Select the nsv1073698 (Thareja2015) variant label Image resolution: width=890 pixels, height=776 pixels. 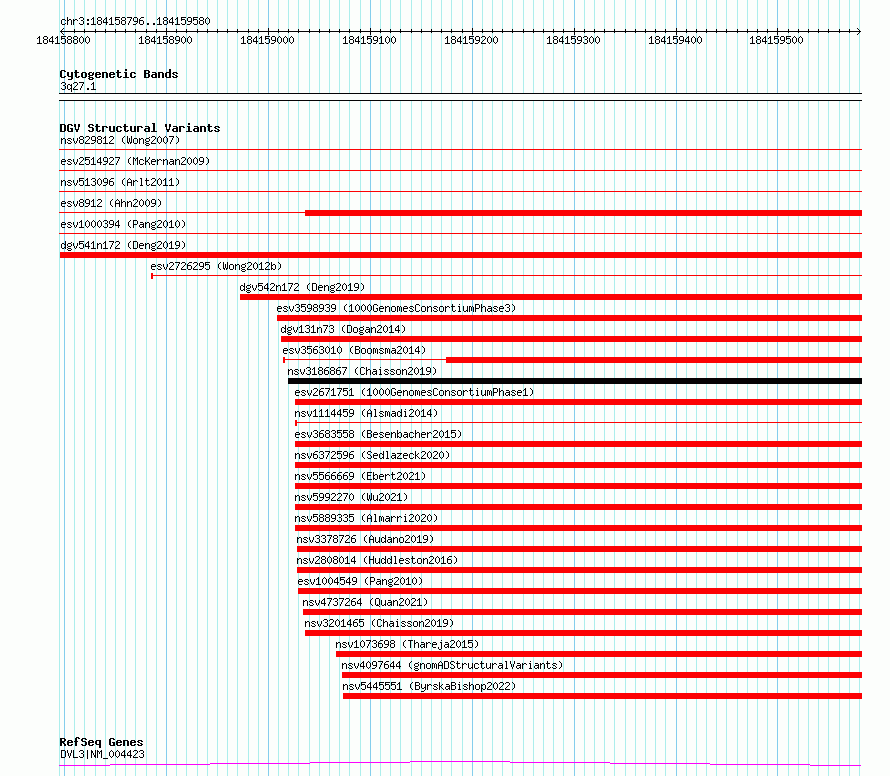(x=407, y=644)
